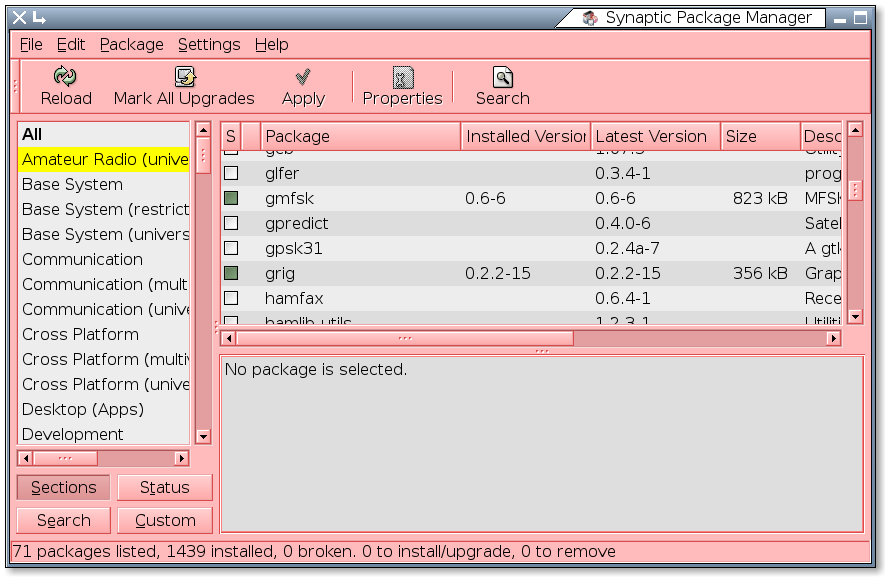Sort by the Size column header

[760, 136]
